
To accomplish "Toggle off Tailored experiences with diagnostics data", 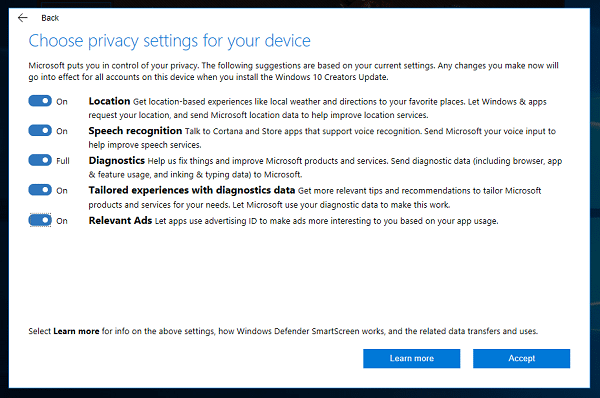I will click(40, 190).
